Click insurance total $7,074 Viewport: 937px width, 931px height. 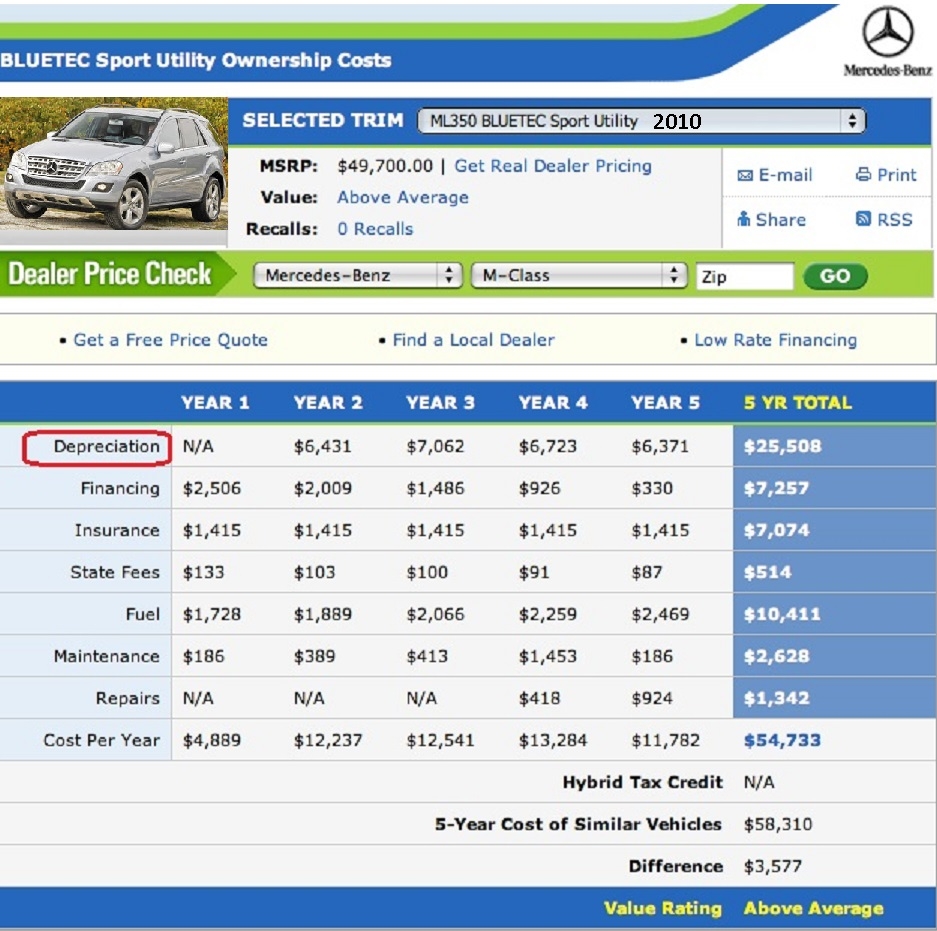776,530
